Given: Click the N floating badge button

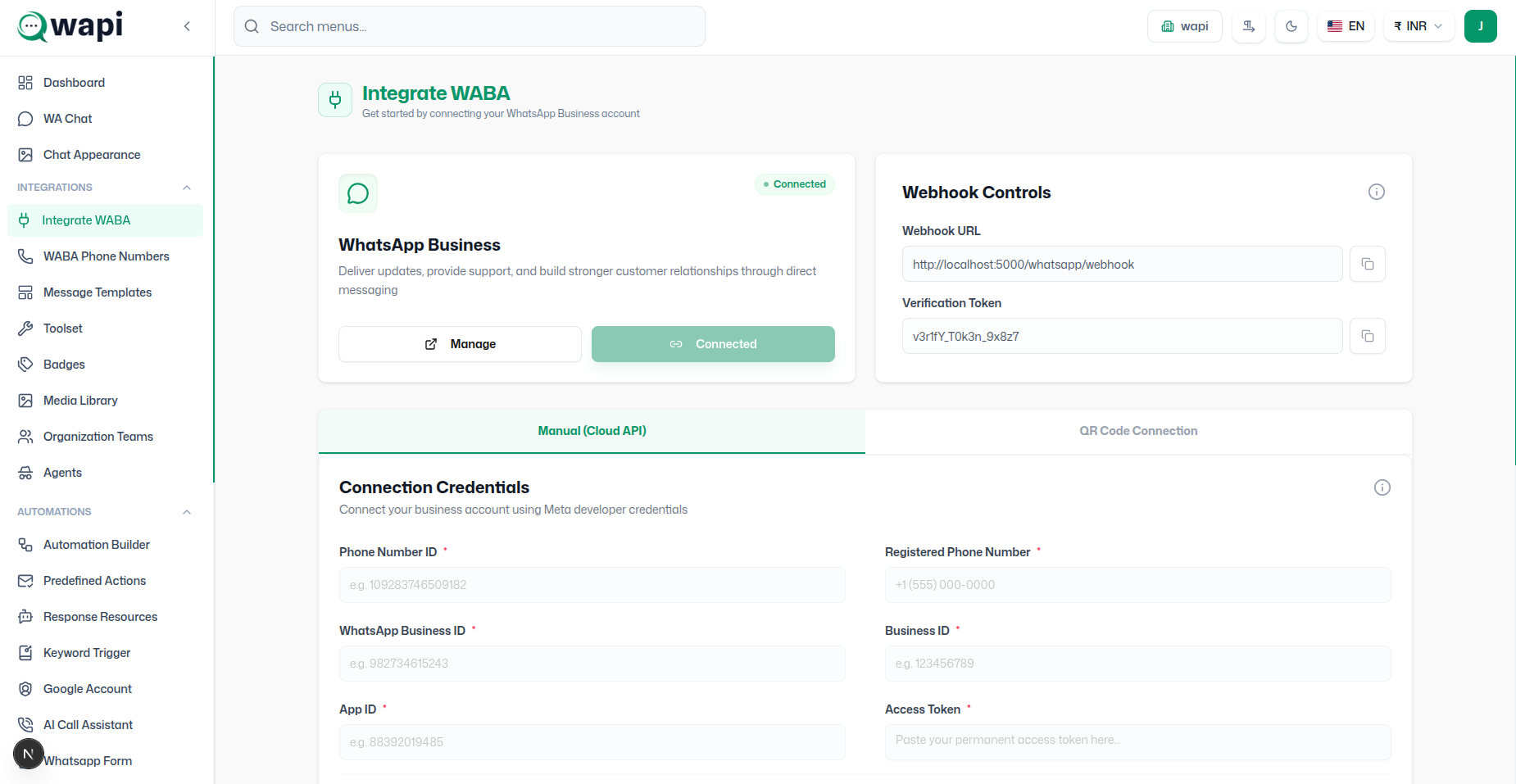Looking at the screenshot, I should tap(29, 754).
